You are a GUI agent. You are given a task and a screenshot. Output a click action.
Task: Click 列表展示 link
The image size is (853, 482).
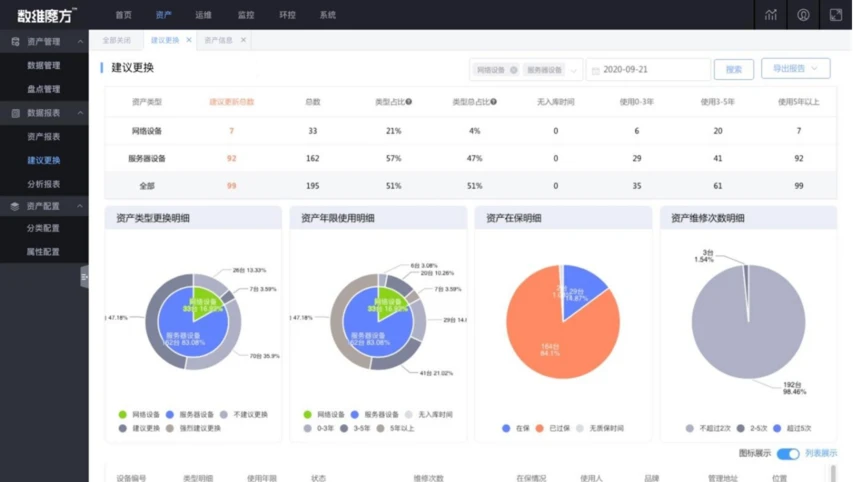821,453
